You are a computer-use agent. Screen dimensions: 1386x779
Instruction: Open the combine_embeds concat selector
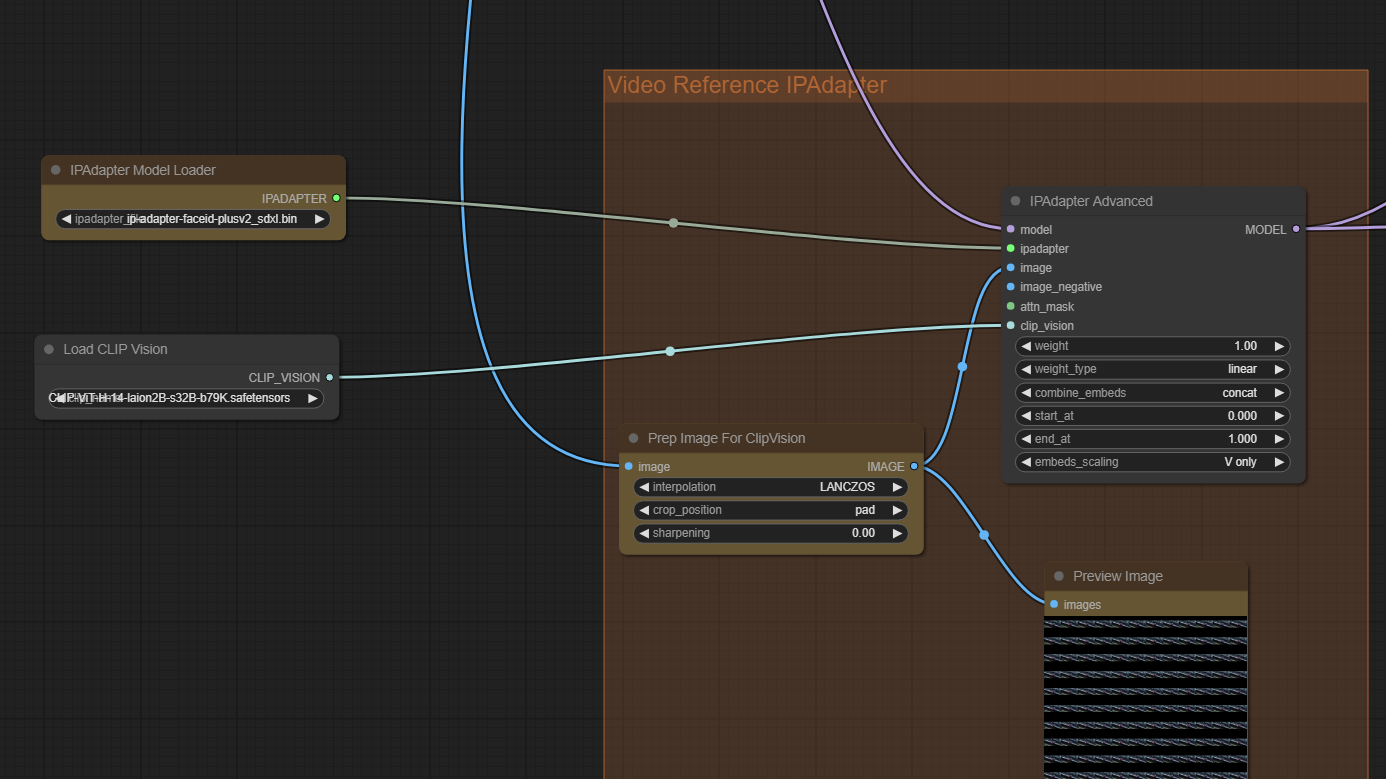pyautogui.click(x=1152, y=393)
